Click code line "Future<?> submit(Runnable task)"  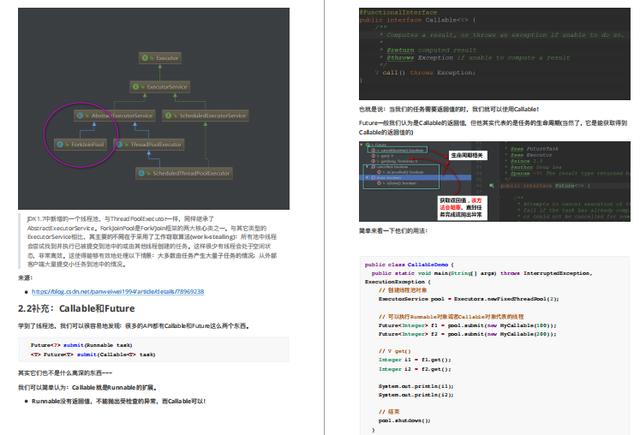point(81,345)
